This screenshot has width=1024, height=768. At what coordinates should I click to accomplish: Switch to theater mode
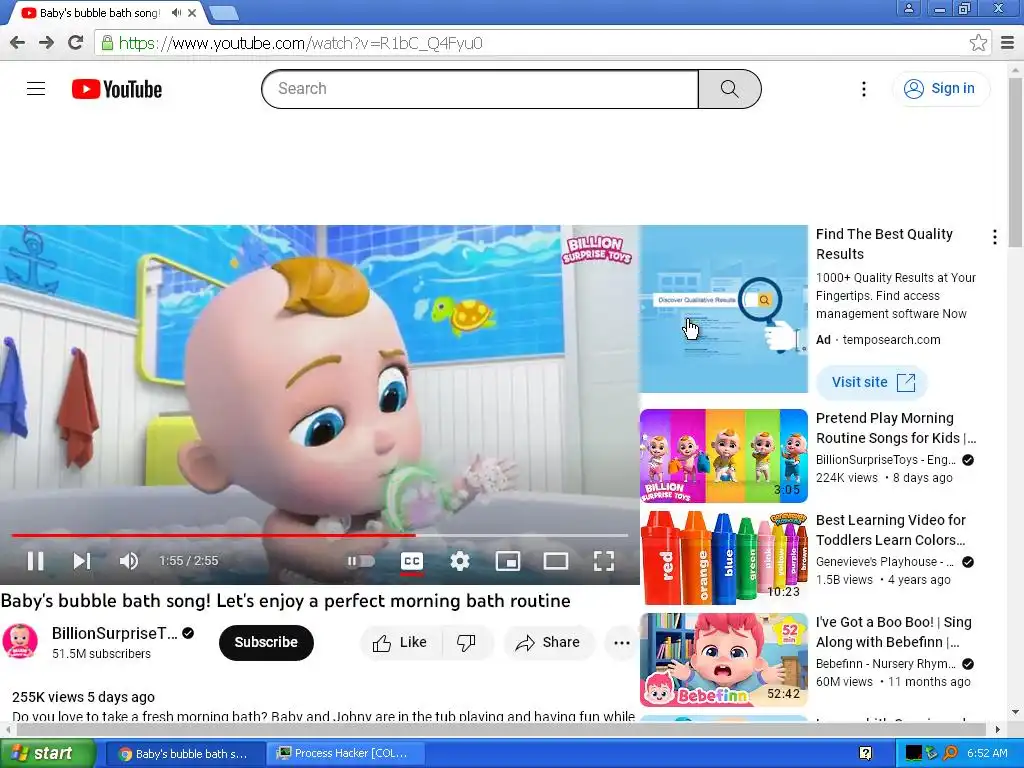click(556, 561)
